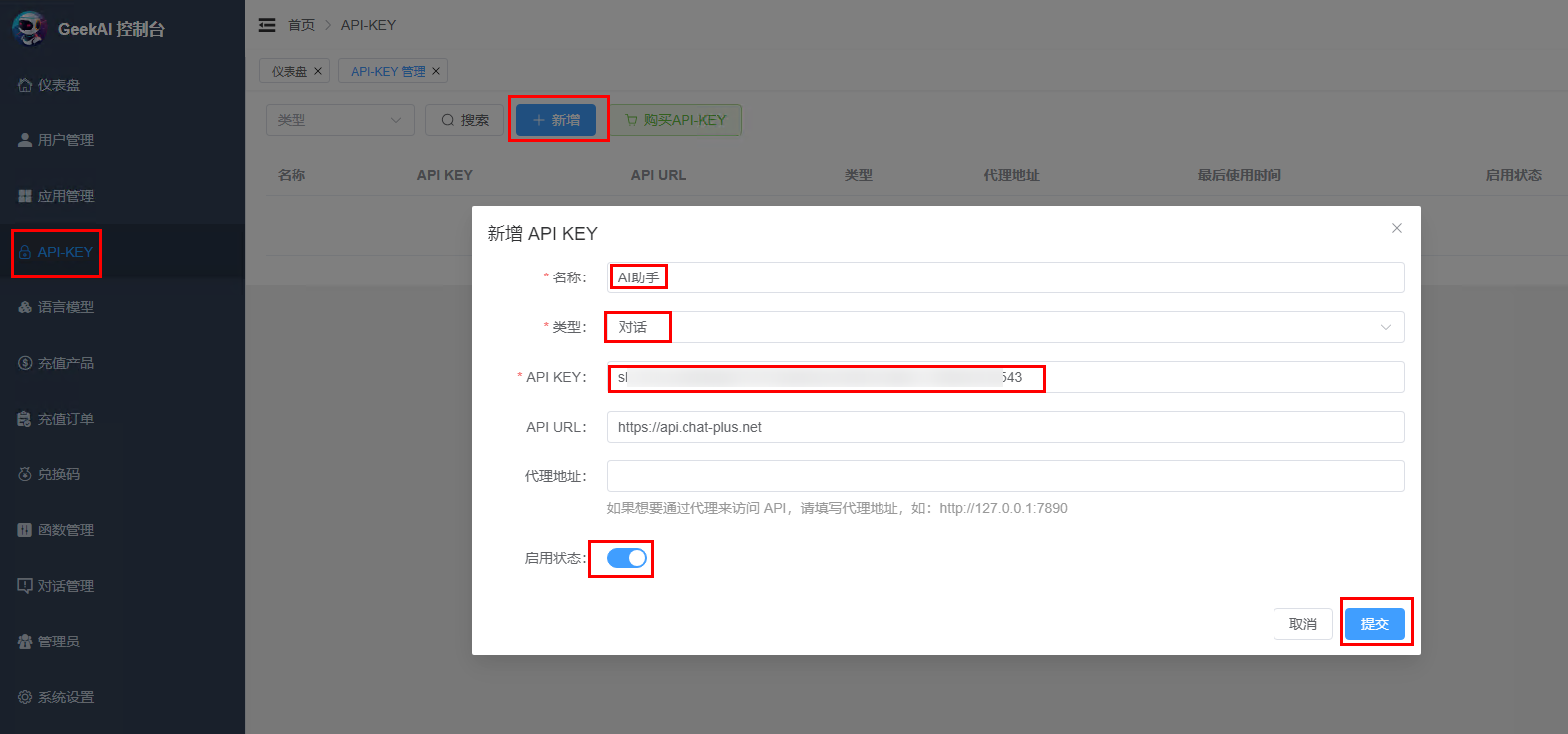Open 充值产品 in the sidebar
Screen dimensions: 1568x734
coord(122,363)
